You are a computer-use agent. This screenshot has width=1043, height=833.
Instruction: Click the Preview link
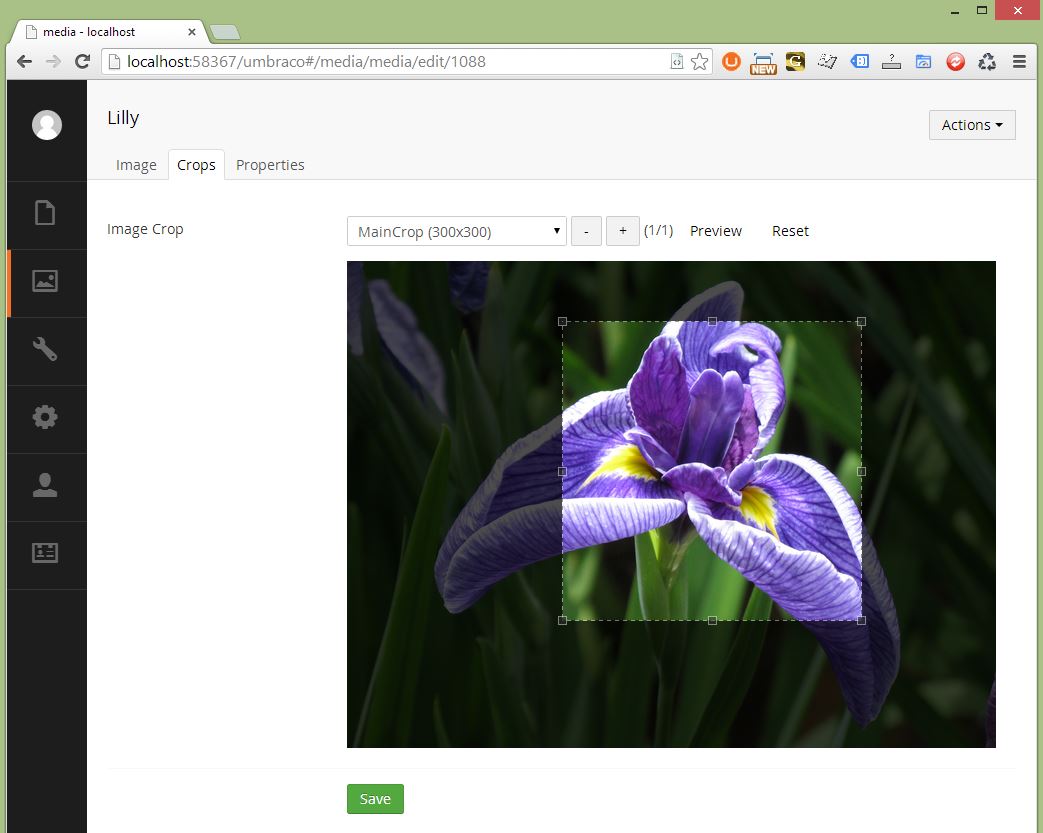click(716, 231)
